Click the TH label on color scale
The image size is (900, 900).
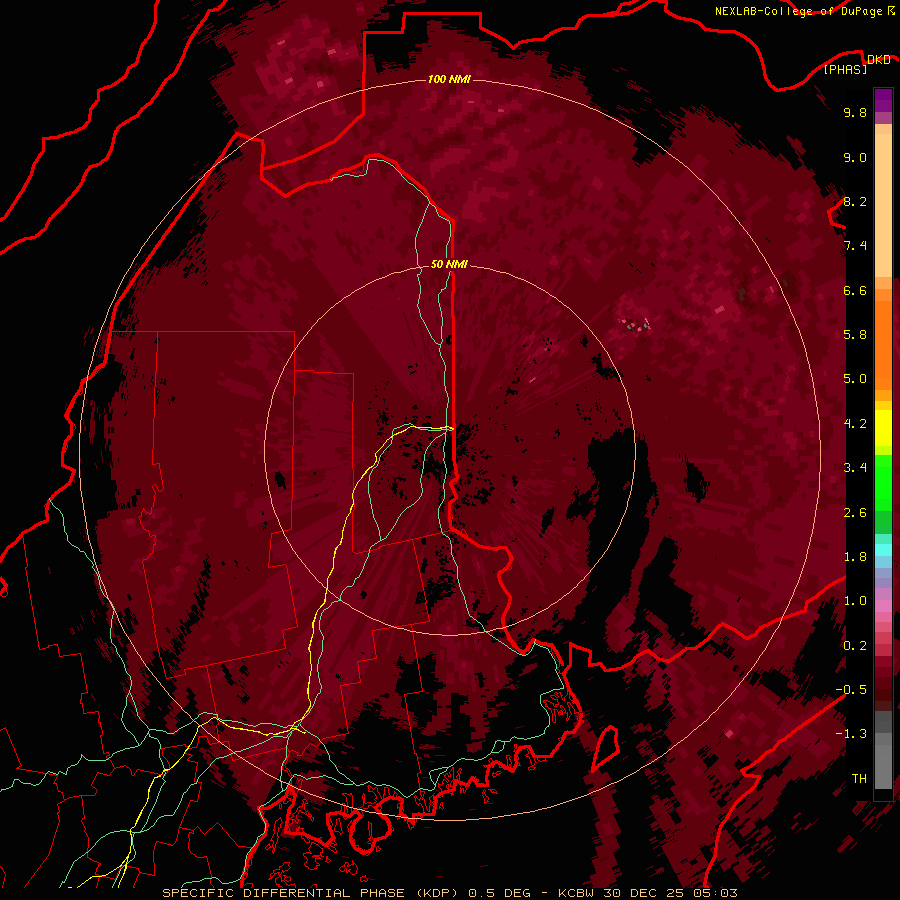pos(859,779)
